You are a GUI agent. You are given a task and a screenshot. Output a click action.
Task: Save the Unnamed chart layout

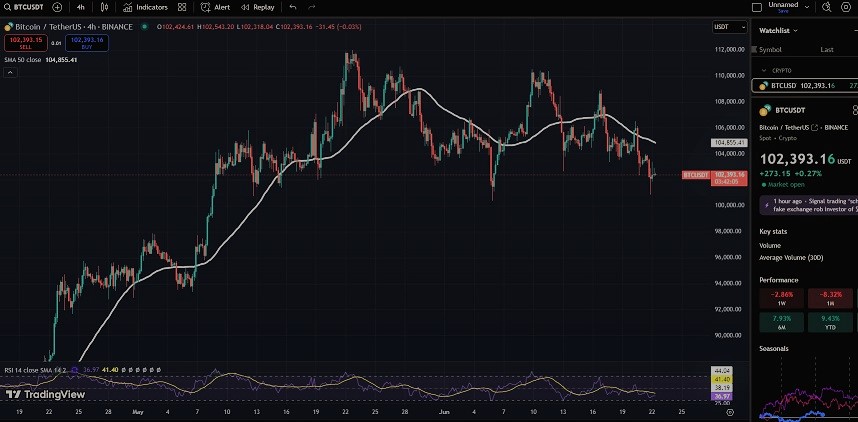[783, 11]
